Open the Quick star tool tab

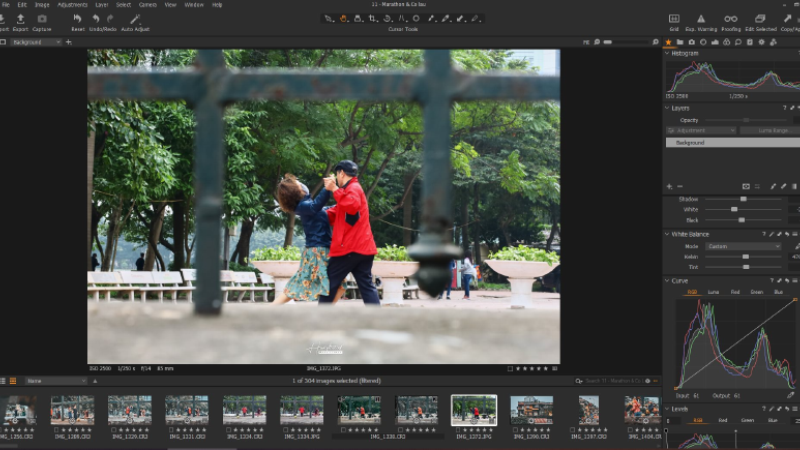pyautogui.click(x=668, y=42)
